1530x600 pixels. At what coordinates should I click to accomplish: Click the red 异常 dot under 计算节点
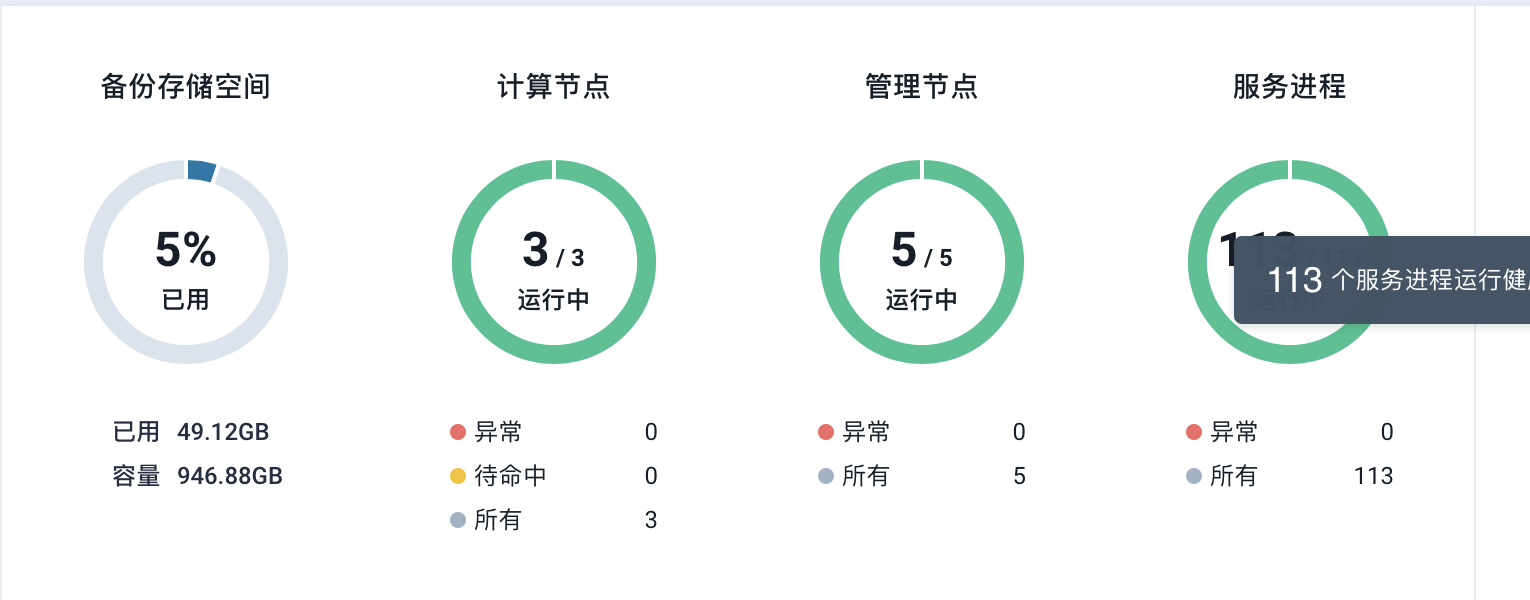tap(458, 432)
